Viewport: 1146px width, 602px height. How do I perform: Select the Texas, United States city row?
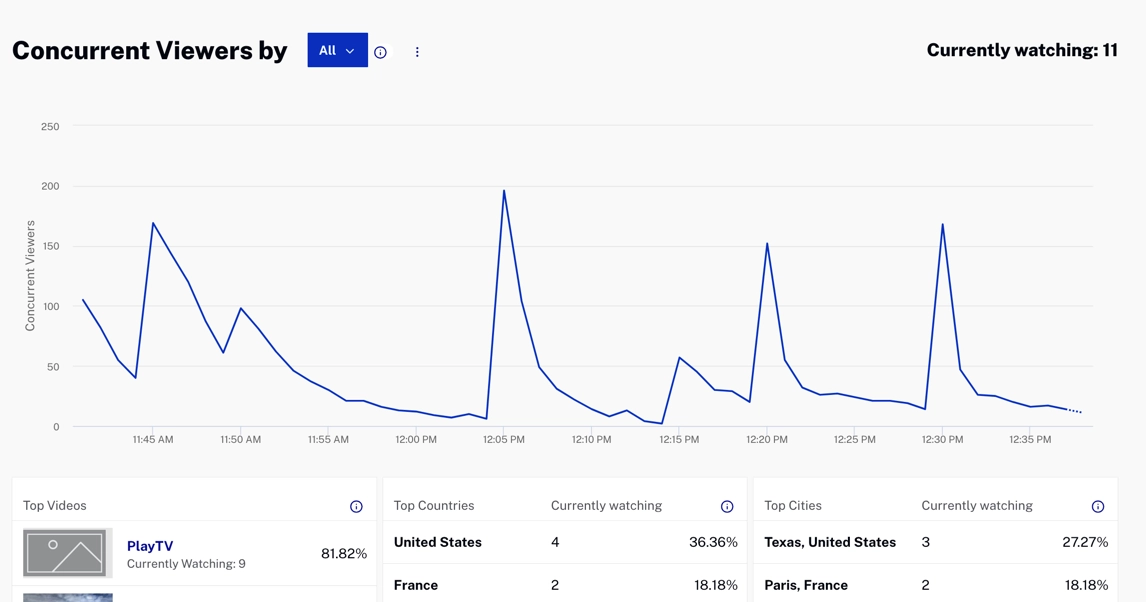pos(935,542)
